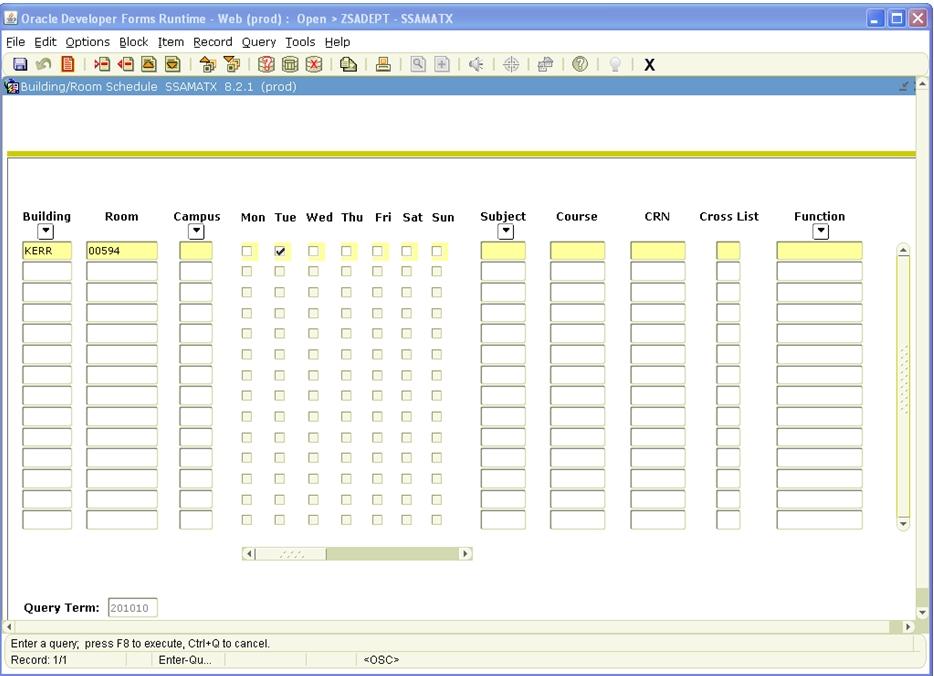The width and height of the screenshot is (934, 676).
Task: Open the Tools menu
Action: pos(300,42)
